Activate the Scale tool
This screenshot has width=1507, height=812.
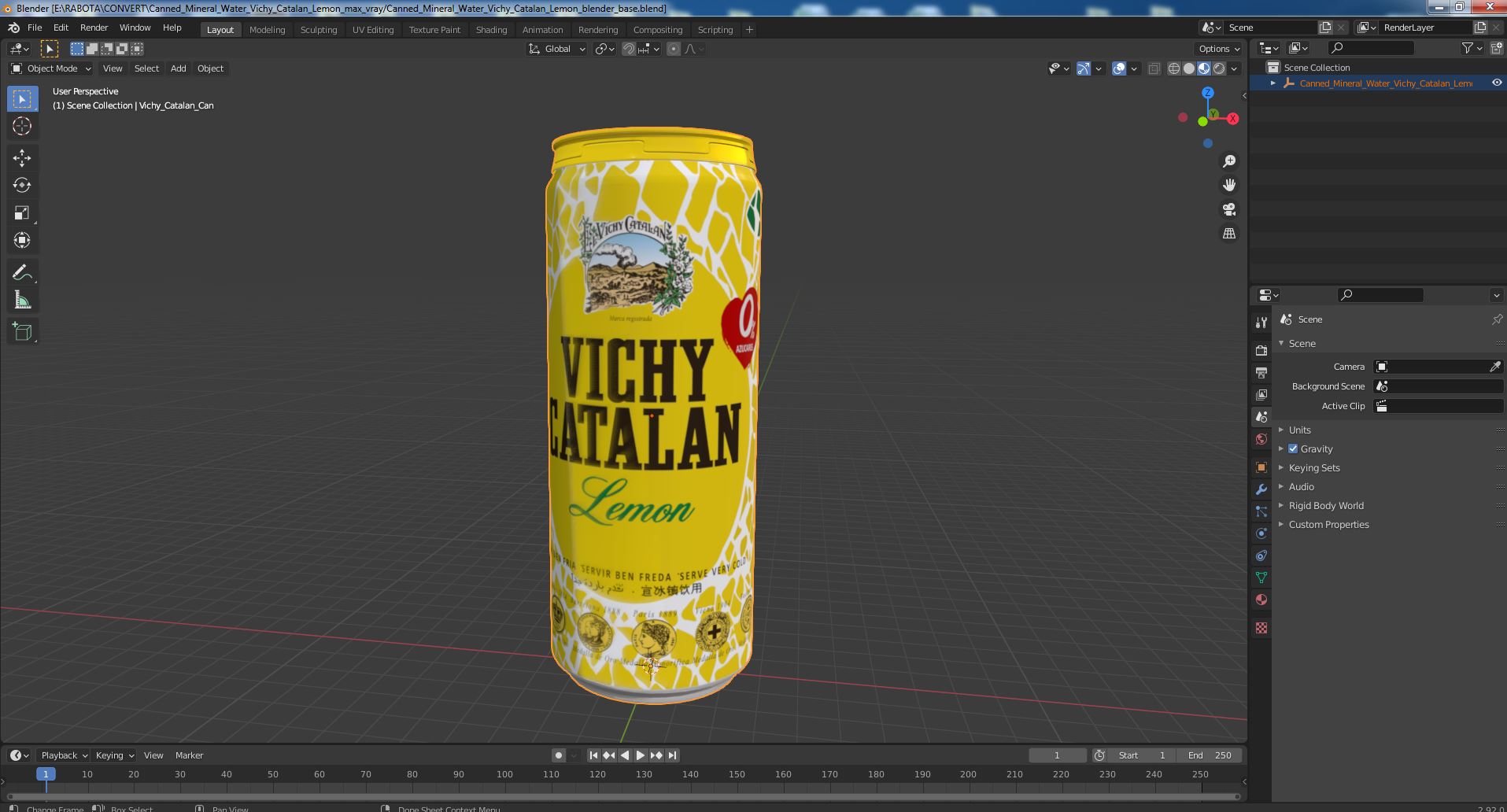22,212
